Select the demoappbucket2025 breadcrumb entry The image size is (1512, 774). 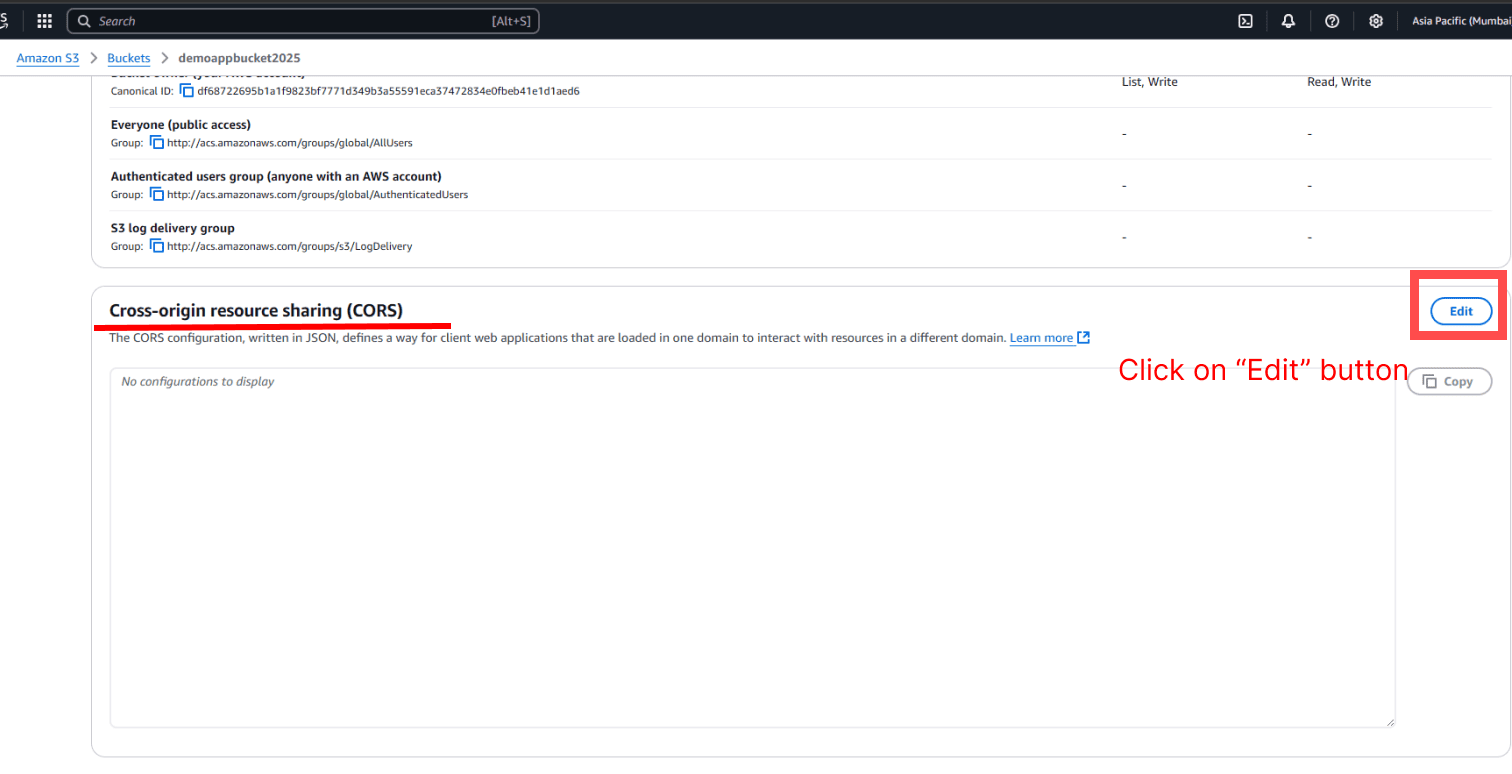(x=239, y=57)
